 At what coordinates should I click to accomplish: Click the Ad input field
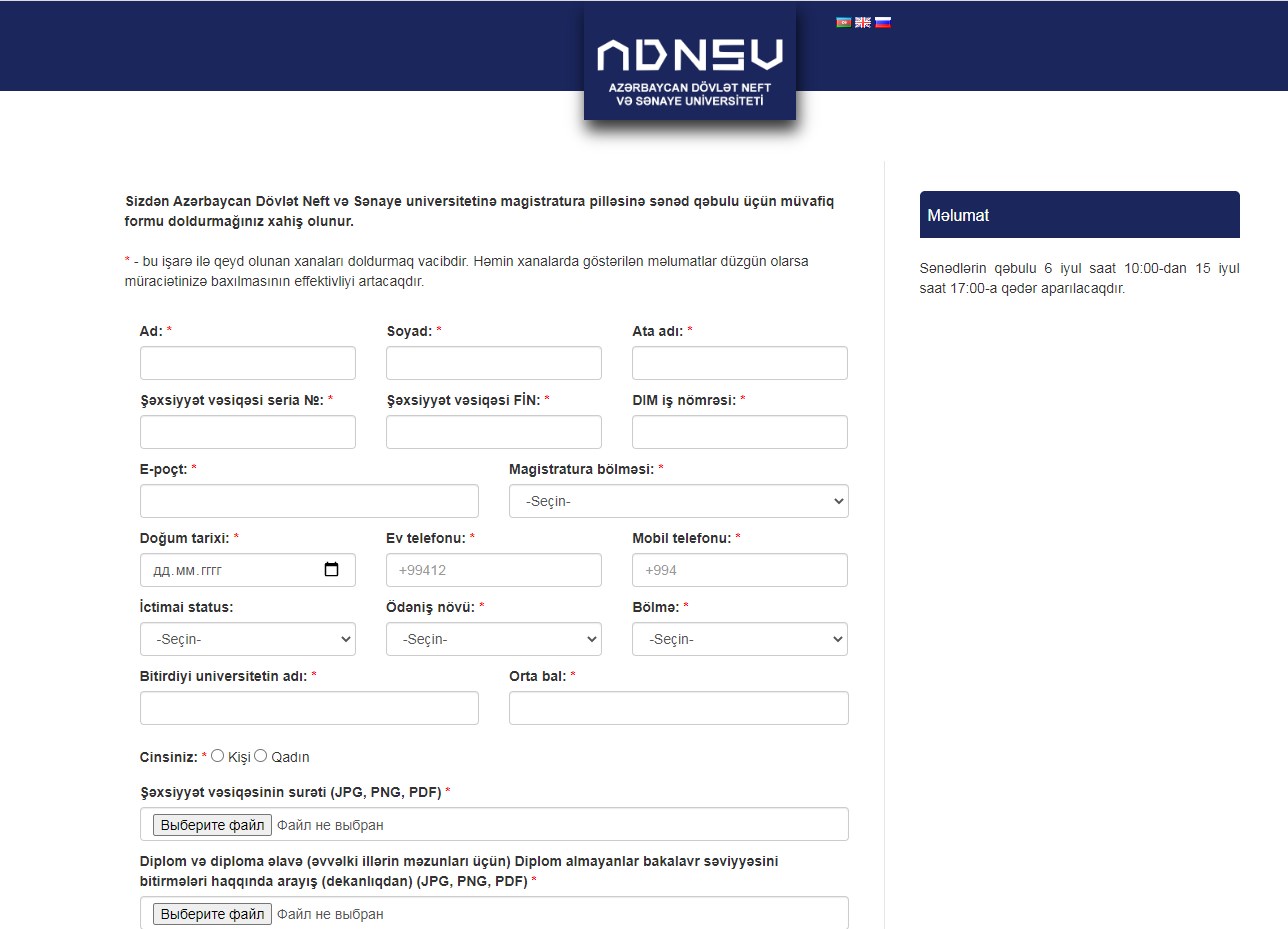coord(247,363)
